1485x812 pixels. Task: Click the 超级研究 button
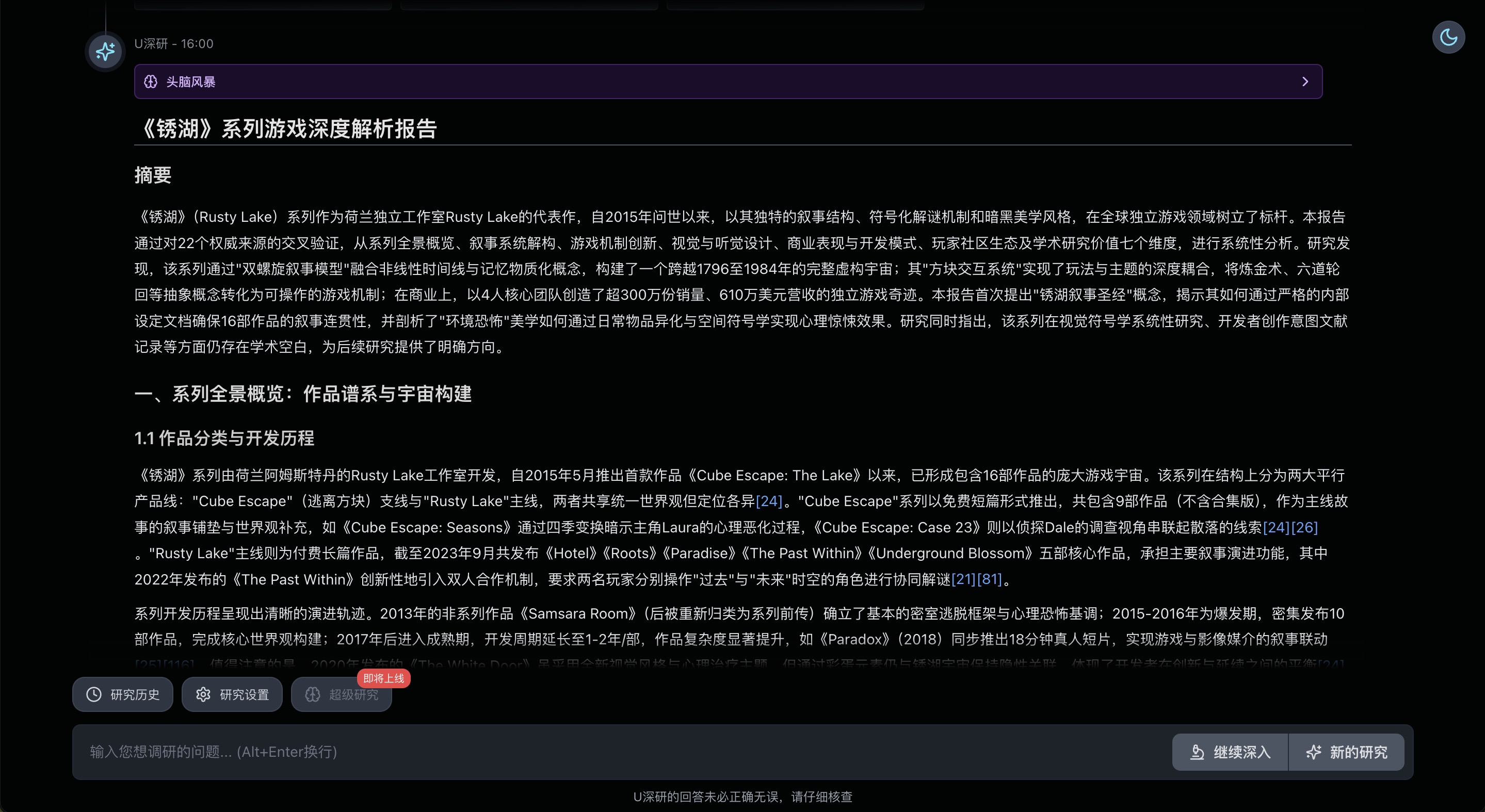(341, 694)
